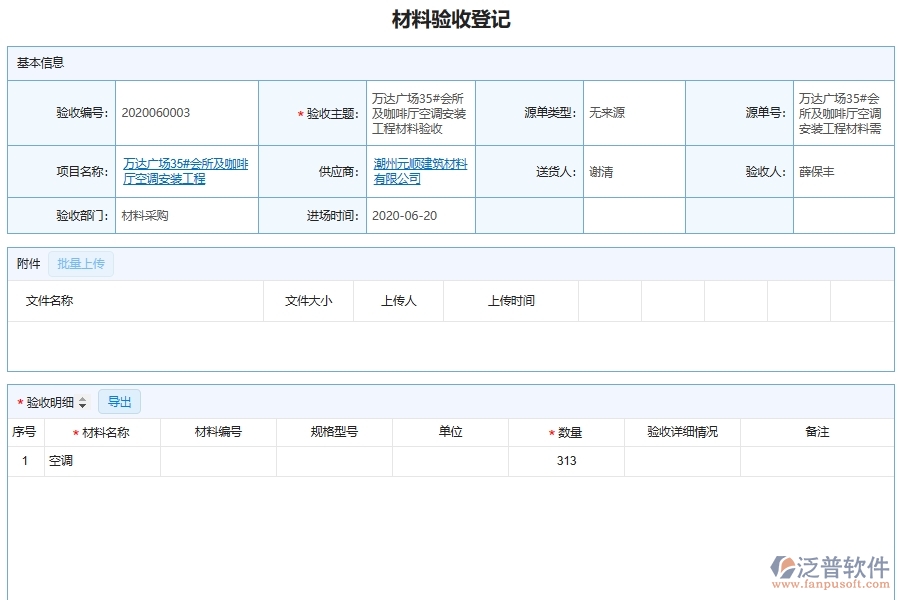The height and width of the screenshot is (600, 900).
Task: Select the quantity cell showing 313
Action: (x=566, y=461)
